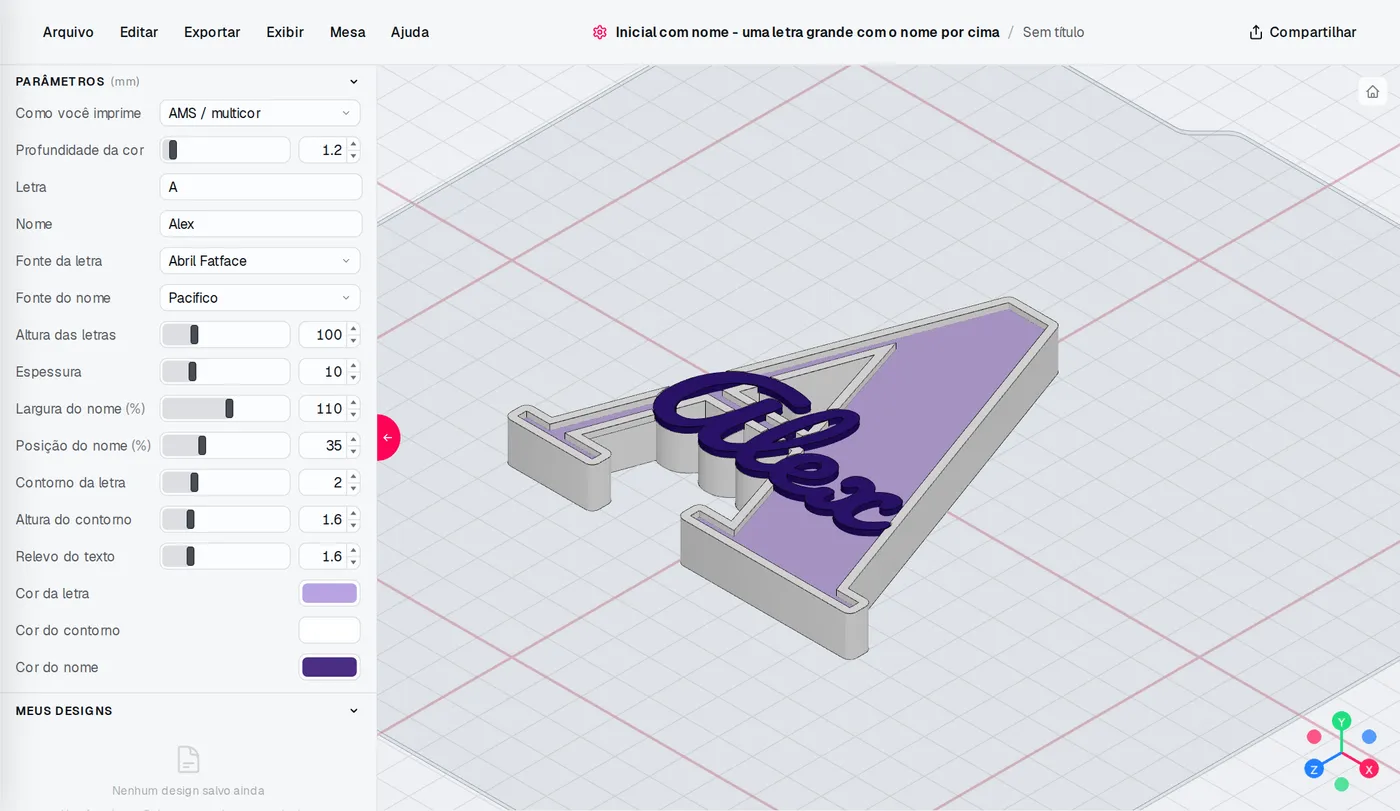Screen dimensions: 1400x811
Task: Click the Espessura slider
Action: point(225,372)
